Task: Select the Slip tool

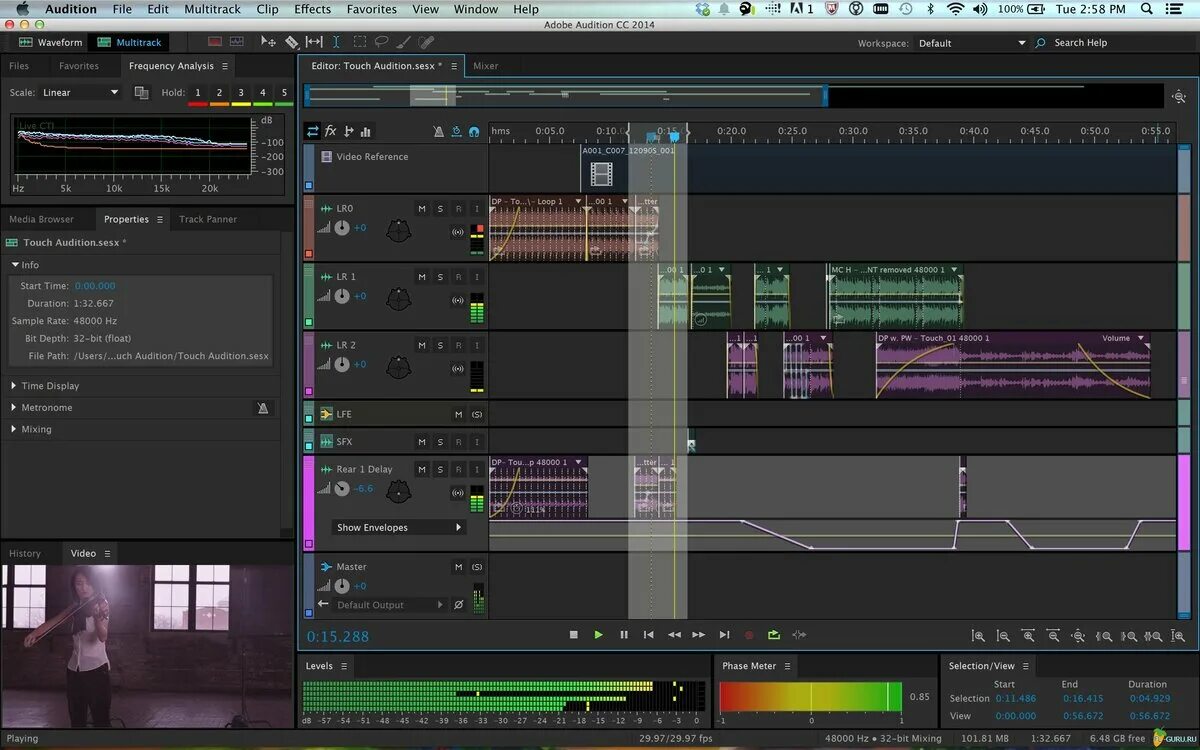Action: click(x=314, y=42)
